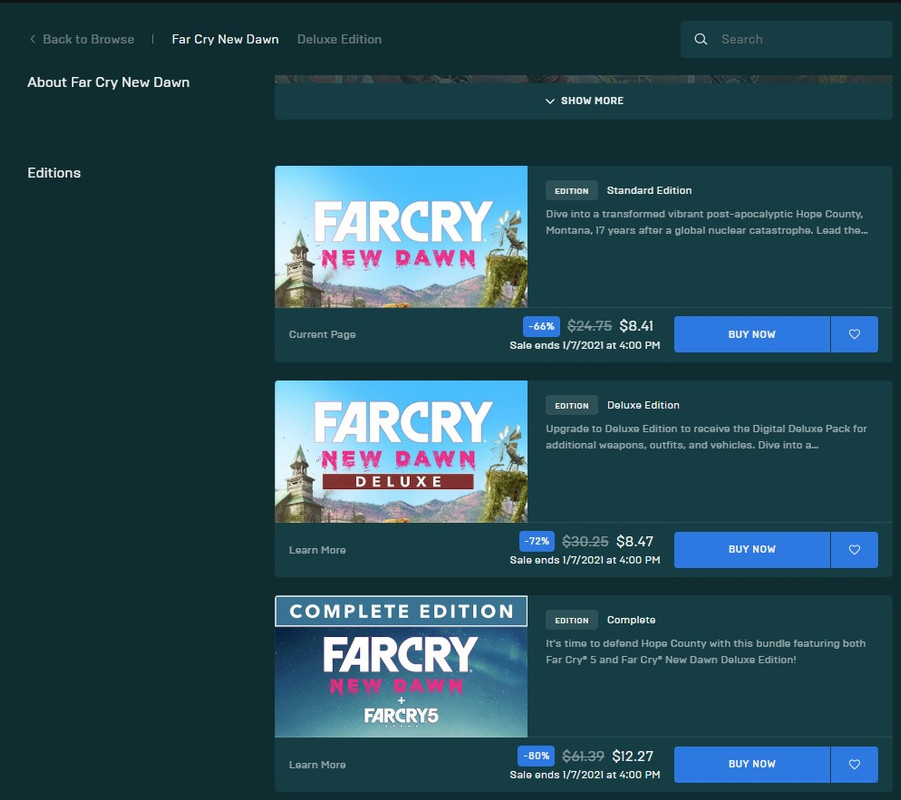
Task: Buy the Deluxe Edition now
Action: [752, 549]
